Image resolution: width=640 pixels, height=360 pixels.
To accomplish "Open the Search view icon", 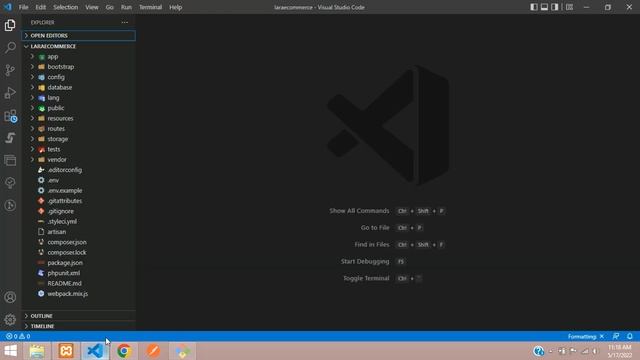I will coord(10,47).
